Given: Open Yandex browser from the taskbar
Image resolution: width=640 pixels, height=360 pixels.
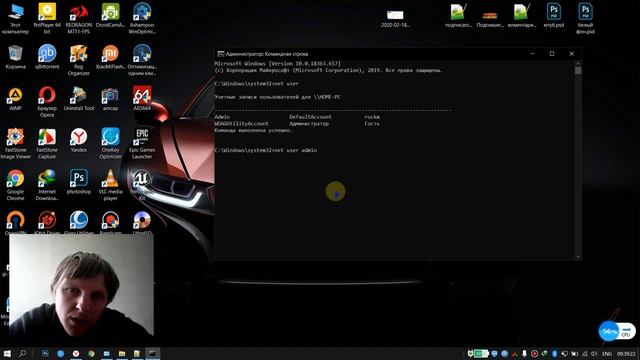Looking at the screenshot, I should (76, 353).
